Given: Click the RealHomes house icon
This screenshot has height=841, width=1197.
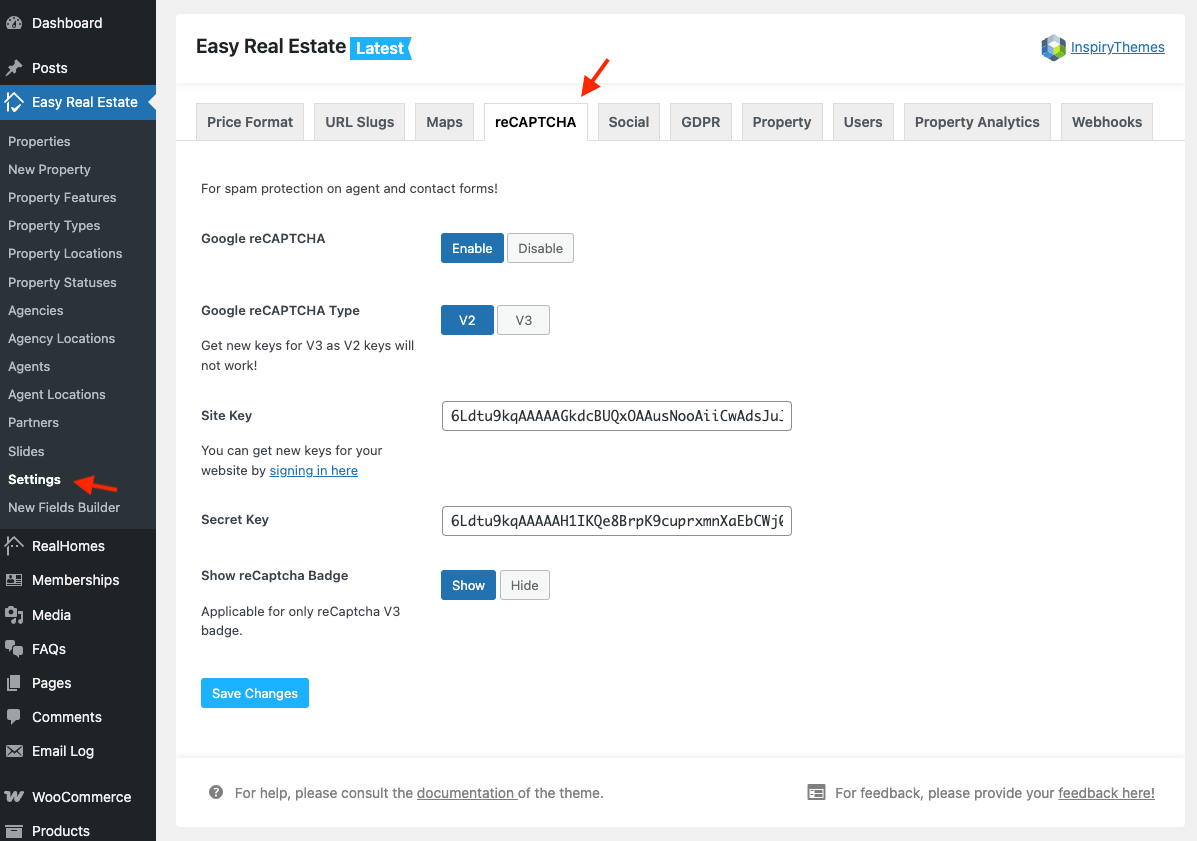Looking at the screenshot, I should (x=14, y=546).
